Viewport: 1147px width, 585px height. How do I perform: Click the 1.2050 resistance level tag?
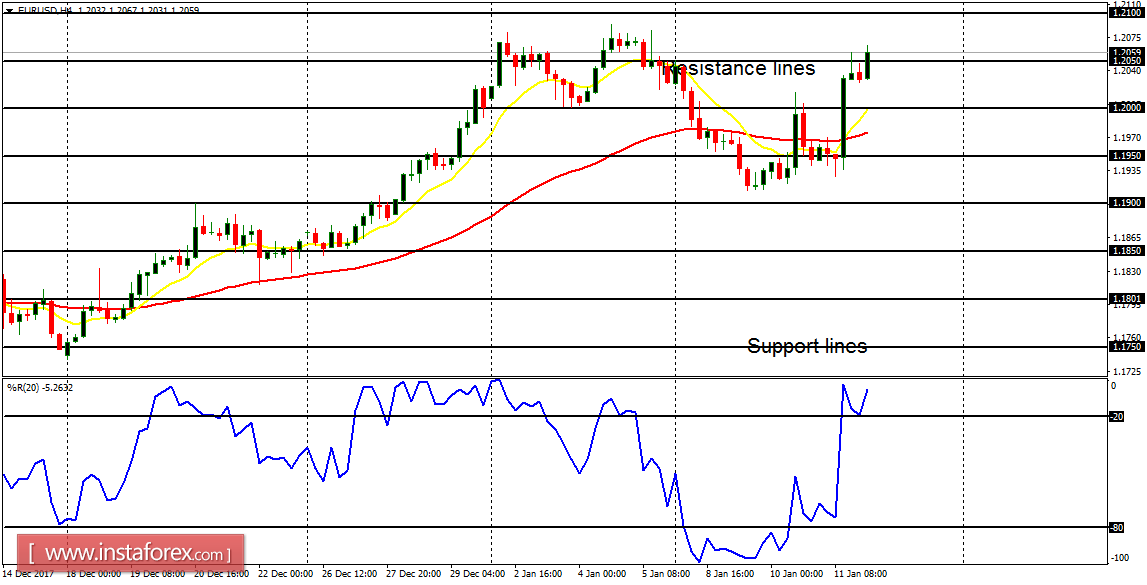[1127, 61]
